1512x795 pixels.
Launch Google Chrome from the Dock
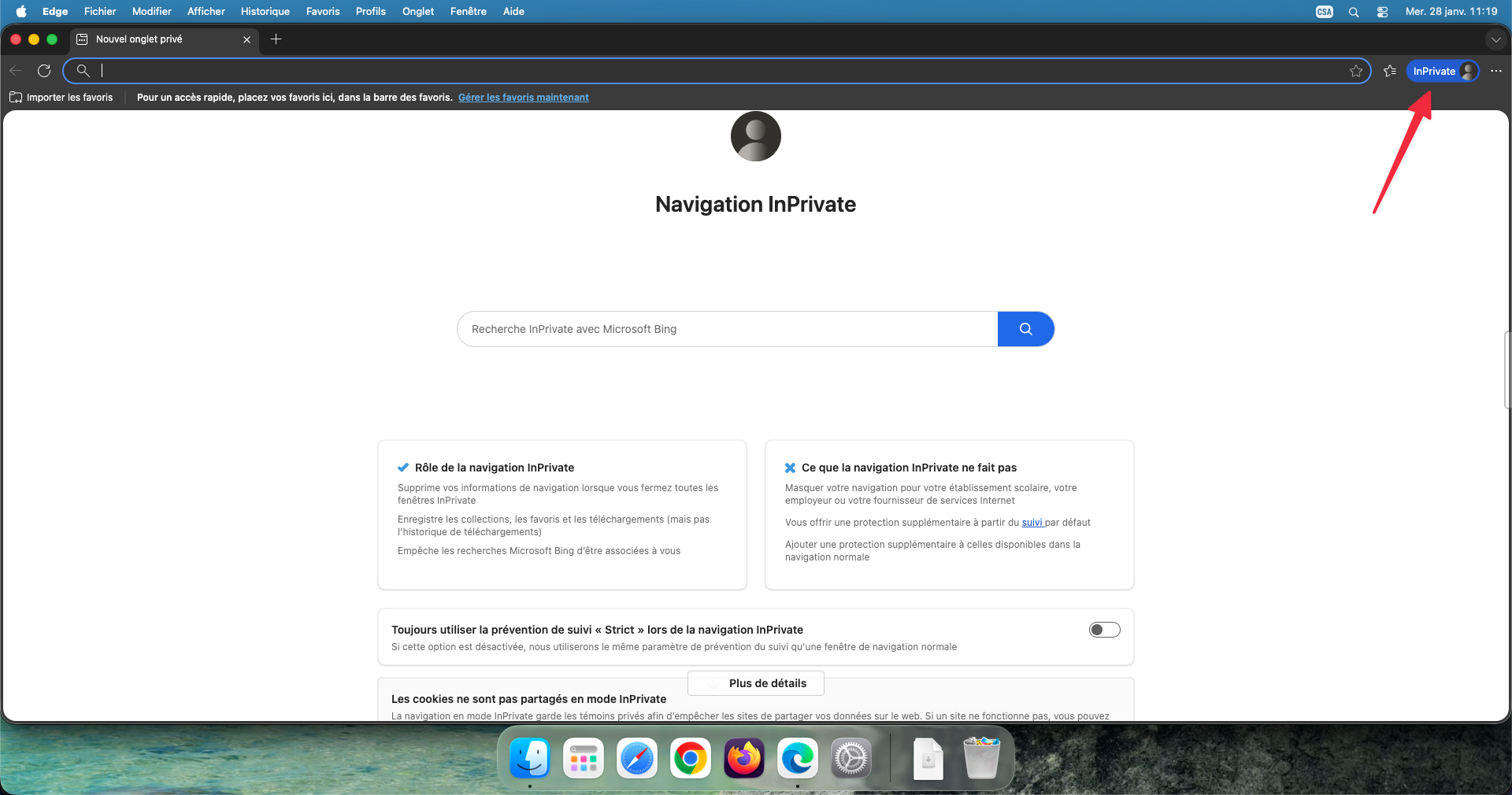click(x=691, y=759)
